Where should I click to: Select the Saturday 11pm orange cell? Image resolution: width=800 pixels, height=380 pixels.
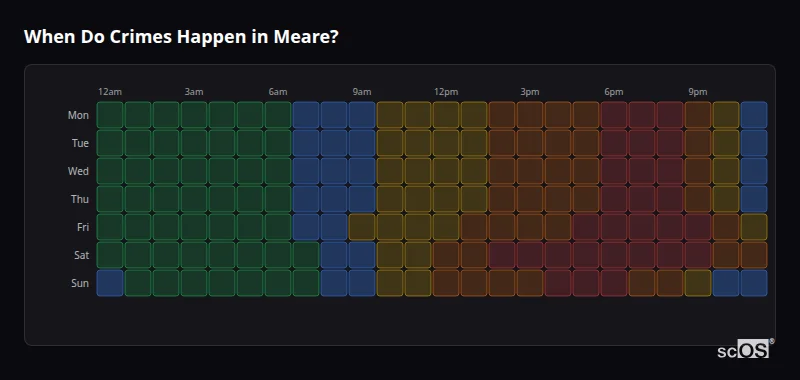pyautogui.click(x=754, y=255)
